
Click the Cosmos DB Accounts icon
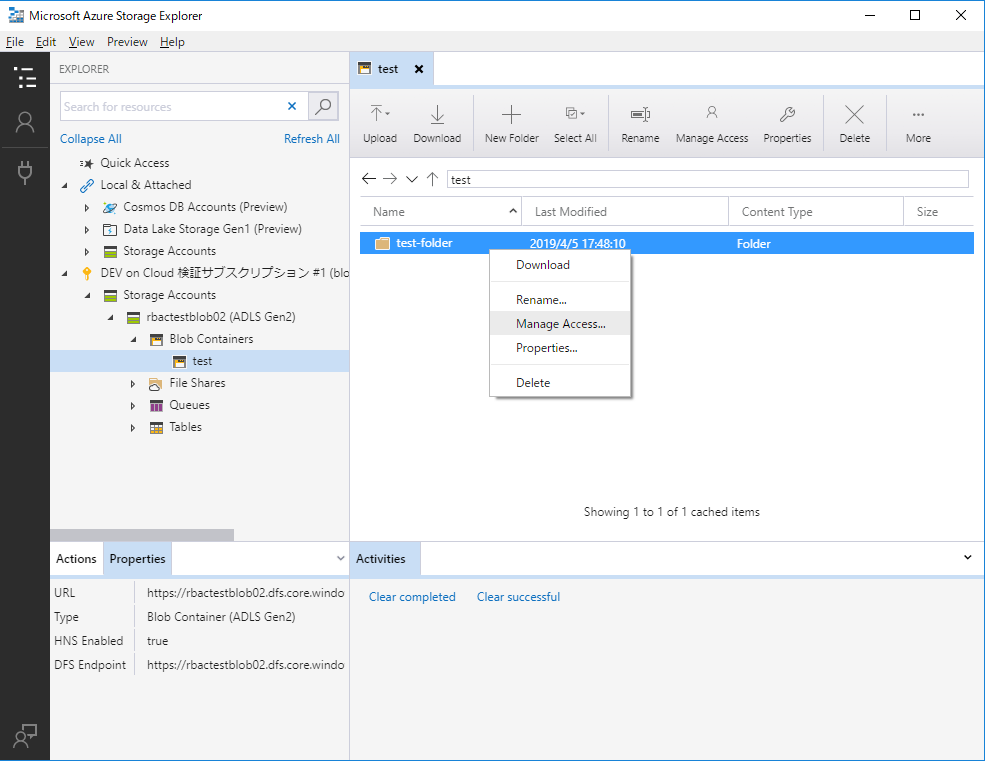110,207
